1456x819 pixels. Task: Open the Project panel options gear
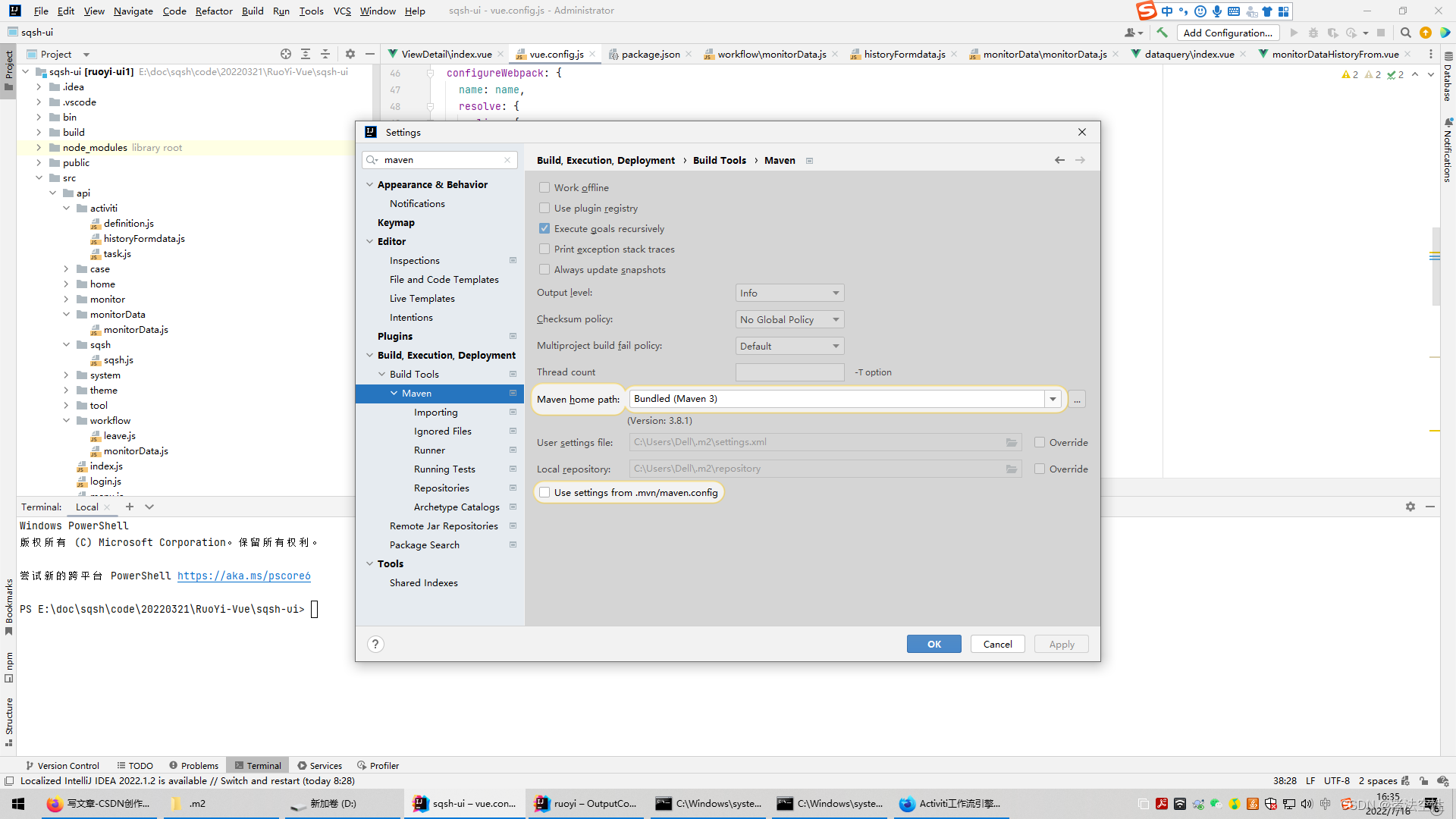point(350,54)
